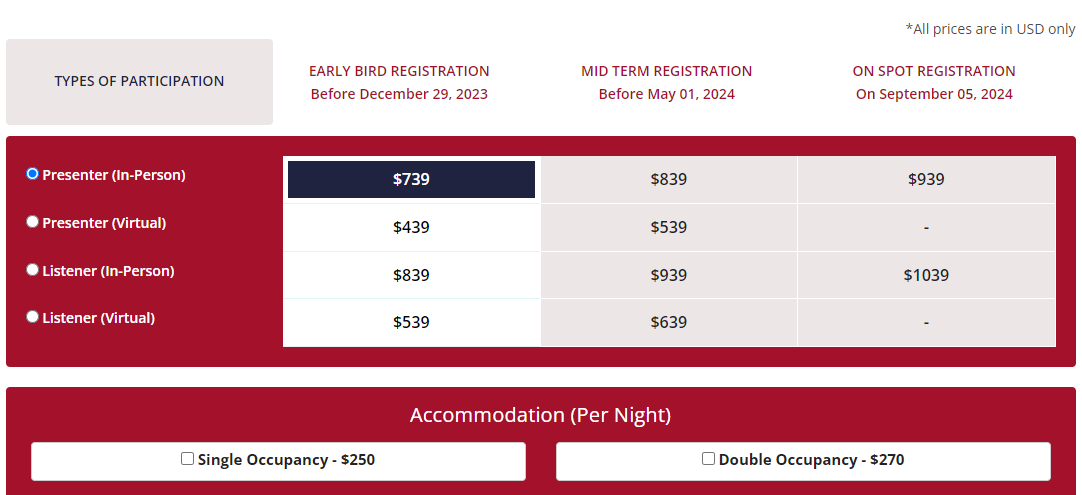The width and height of the screenshot is (1082, 495).
Task: Click the highlighted $739 early bird price
Action: 411,180
